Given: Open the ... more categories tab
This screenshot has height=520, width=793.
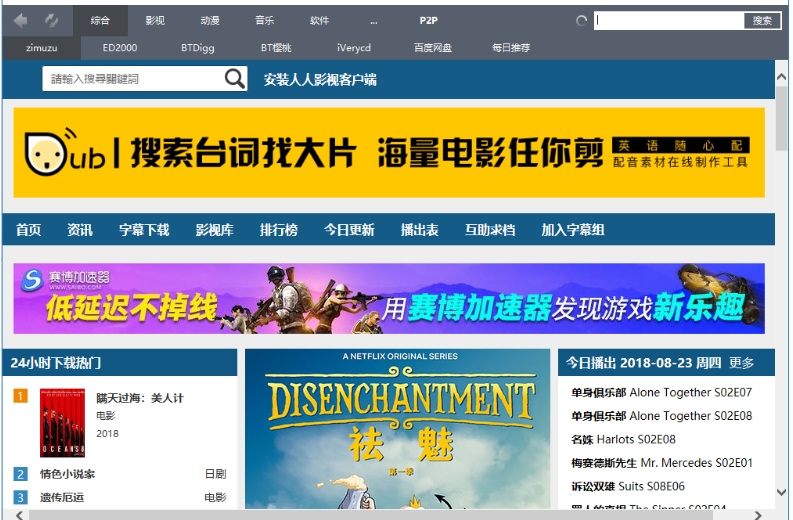Looking at the screenshot, I should [x=374, y=21].
